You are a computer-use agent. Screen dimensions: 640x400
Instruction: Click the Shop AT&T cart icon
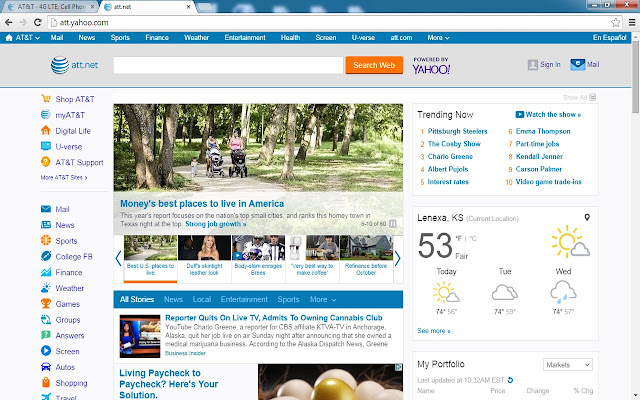(x=46, y=99)
